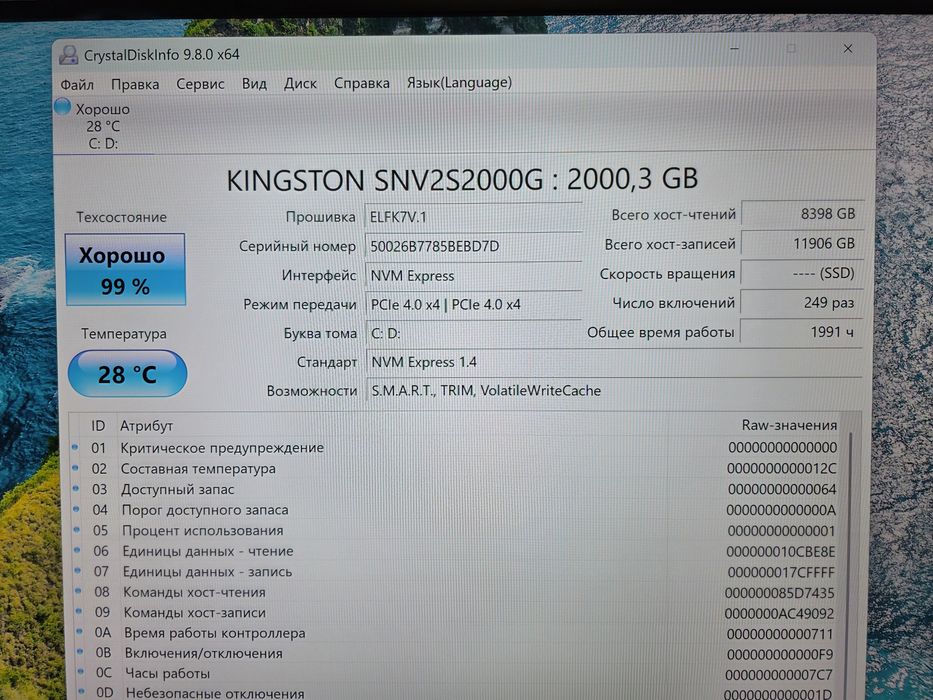Image resolution: width=933 pixels, height=700 pixels.
Task: Click the status dot icon of row 01
Action: (75, 446)
